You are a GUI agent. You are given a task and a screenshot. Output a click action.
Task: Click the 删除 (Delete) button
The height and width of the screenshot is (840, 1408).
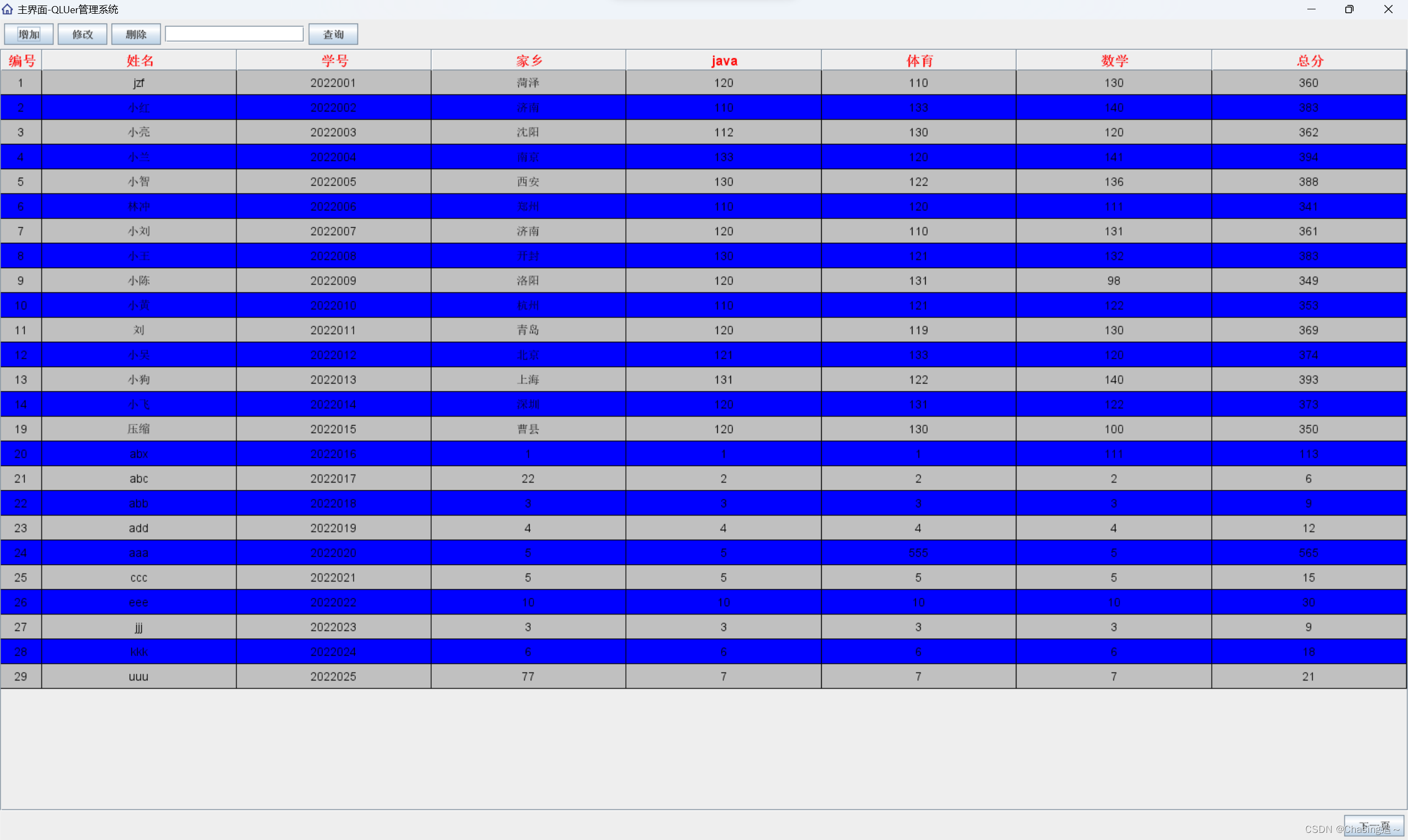tap(136, 34)
